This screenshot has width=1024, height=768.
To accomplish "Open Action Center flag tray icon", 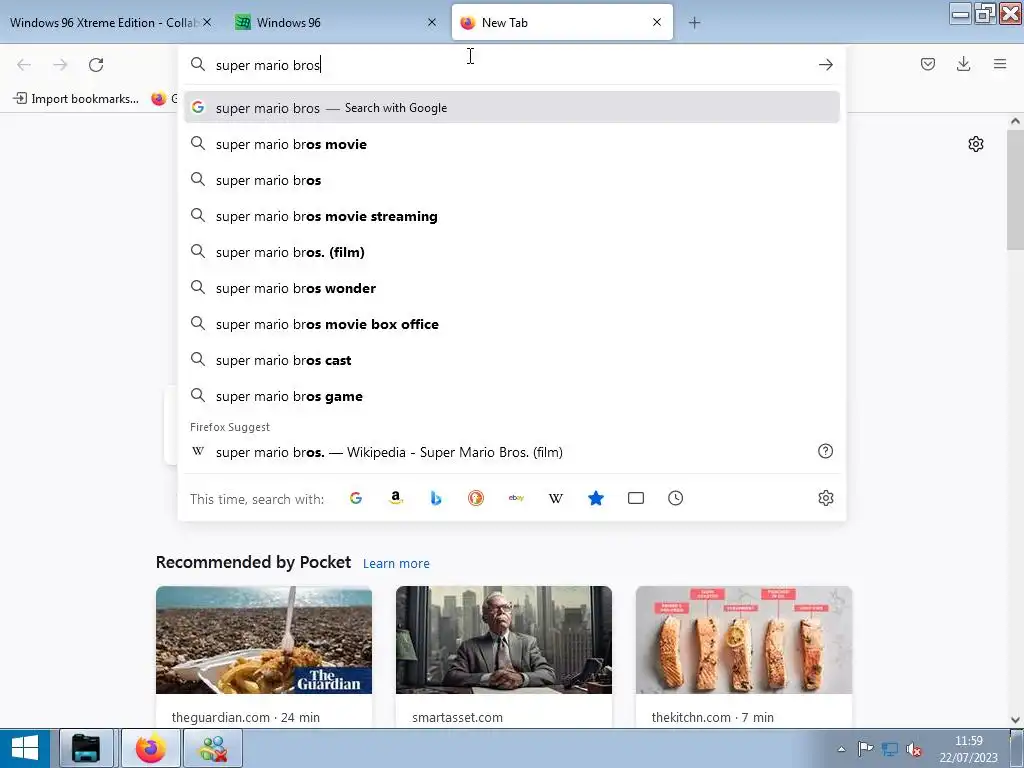I will pos(865,748).
